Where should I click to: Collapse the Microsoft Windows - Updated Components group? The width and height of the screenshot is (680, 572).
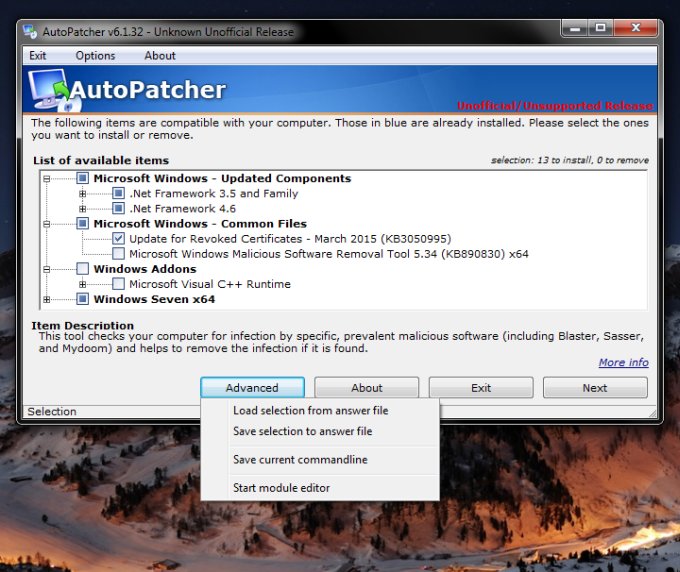tap(47, 179)
